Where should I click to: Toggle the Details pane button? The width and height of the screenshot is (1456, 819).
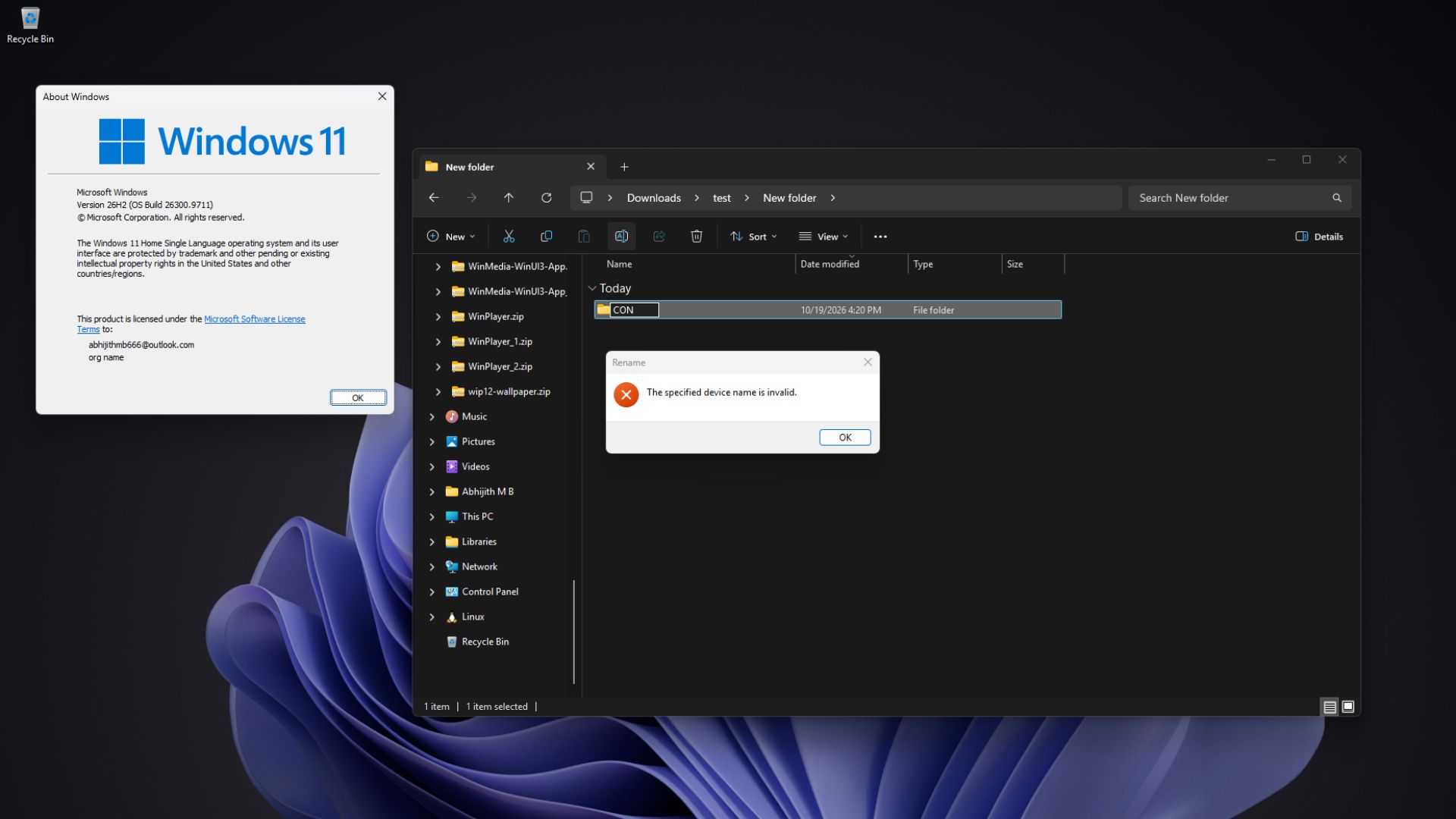[x=1319, y=237]
